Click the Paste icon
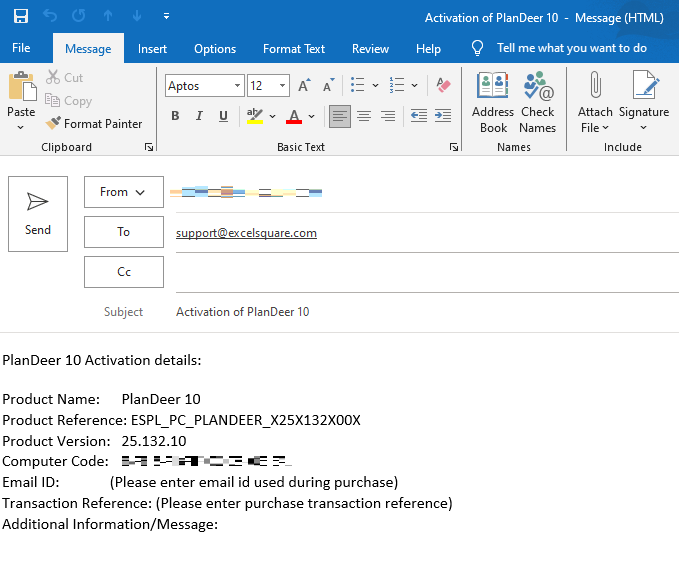This screenshot has height=564, width=679. pos(21,92)
